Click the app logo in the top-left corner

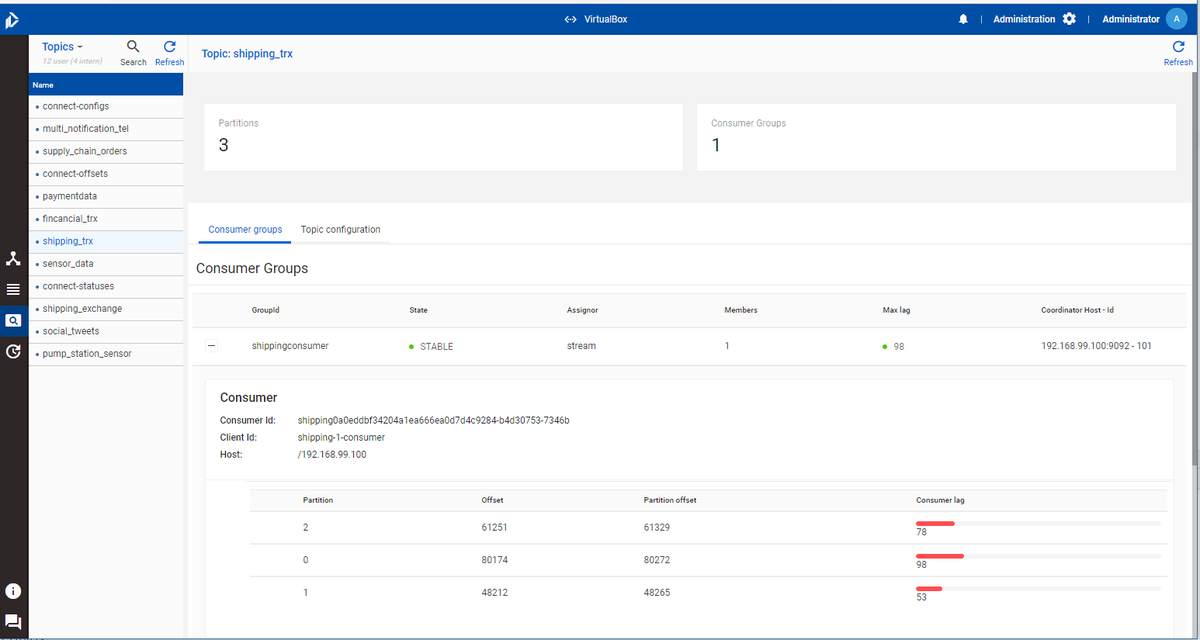coord(12,19)
